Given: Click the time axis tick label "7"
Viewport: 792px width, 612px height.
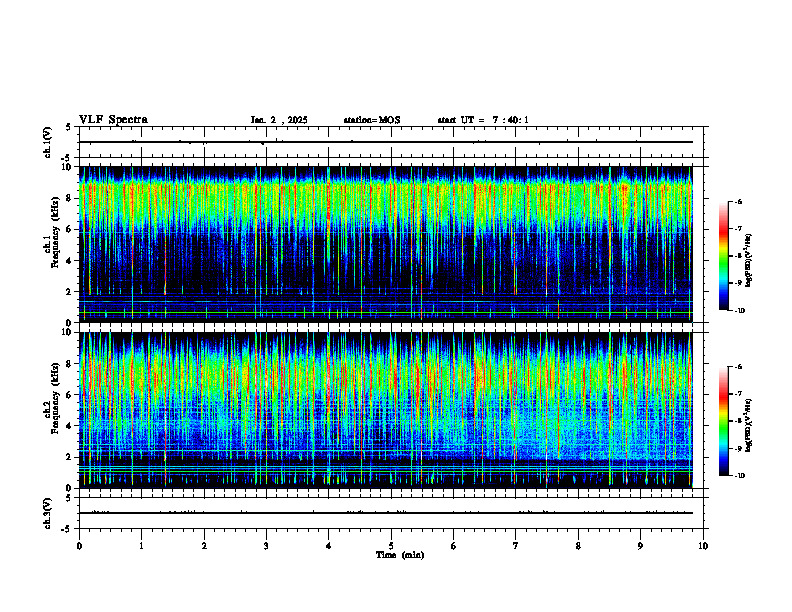Looking at the screenshot, I should click(x=516, y=546).
